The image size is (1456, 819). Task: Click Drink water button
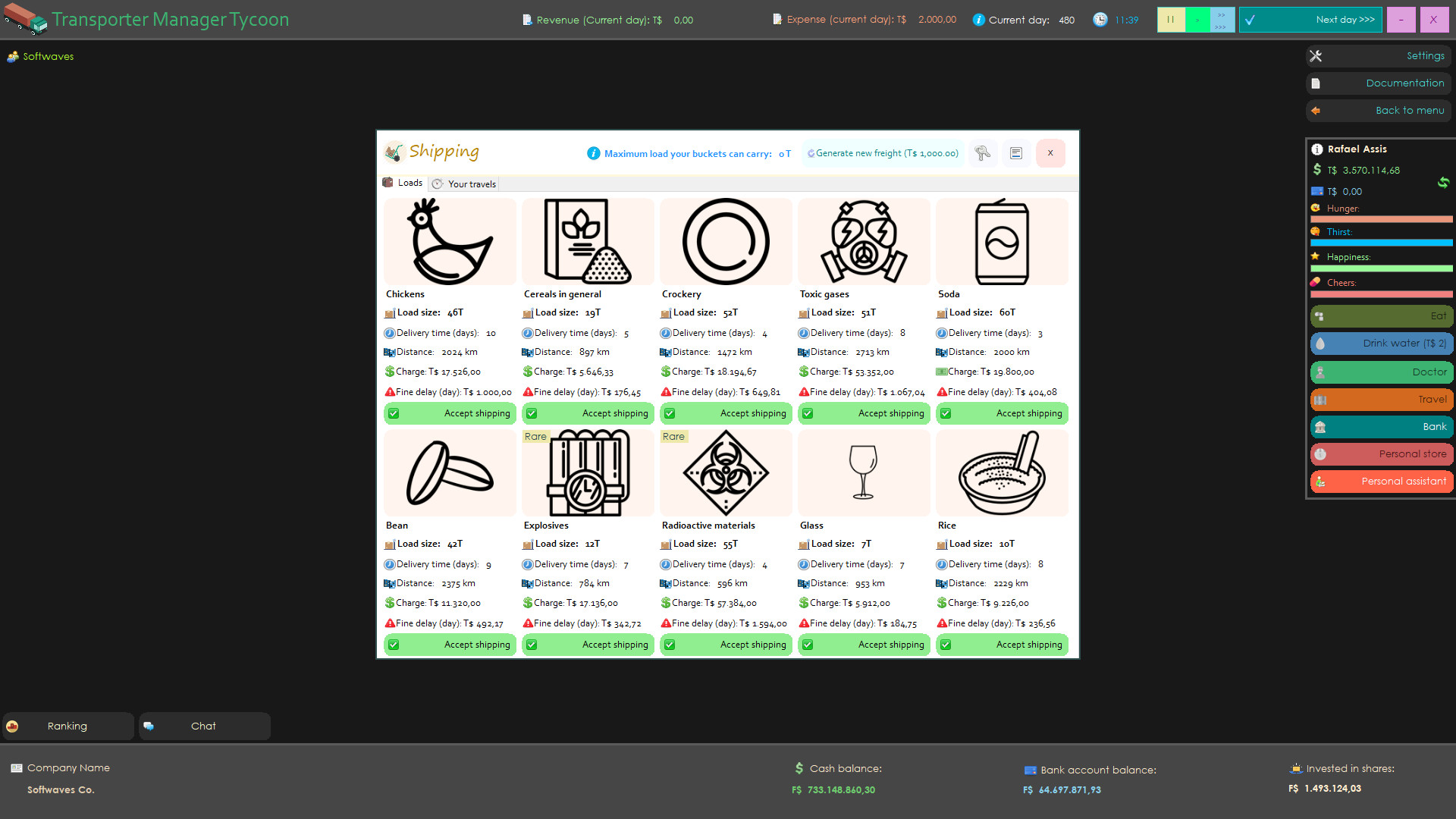(x=1381, y=344)
